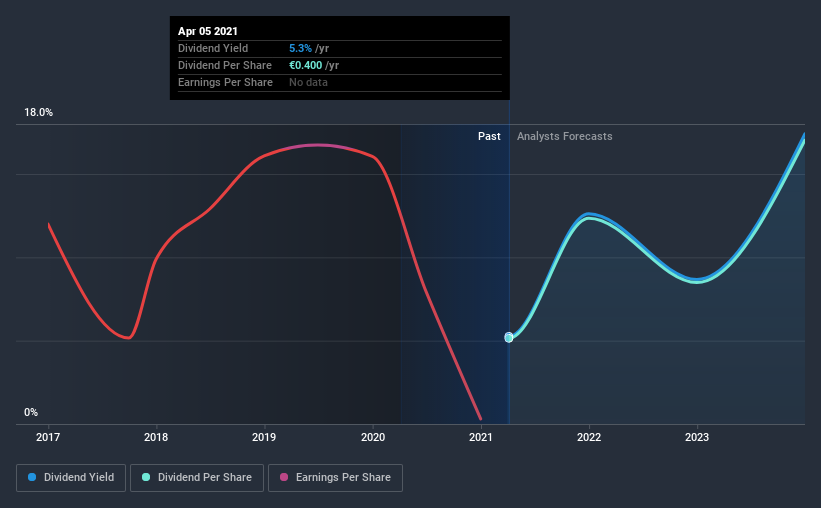Toggle the Dividend Yield legend button

71,478
